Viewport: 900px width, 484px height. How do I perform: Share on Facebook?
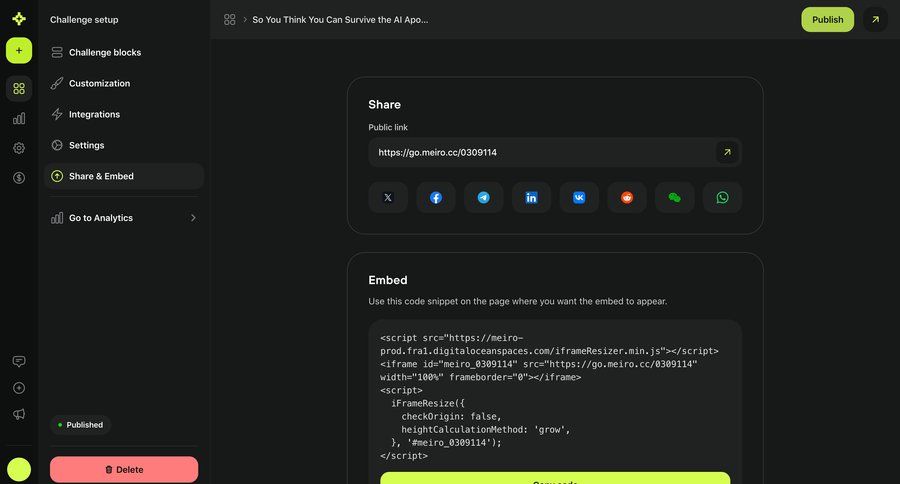436,198
